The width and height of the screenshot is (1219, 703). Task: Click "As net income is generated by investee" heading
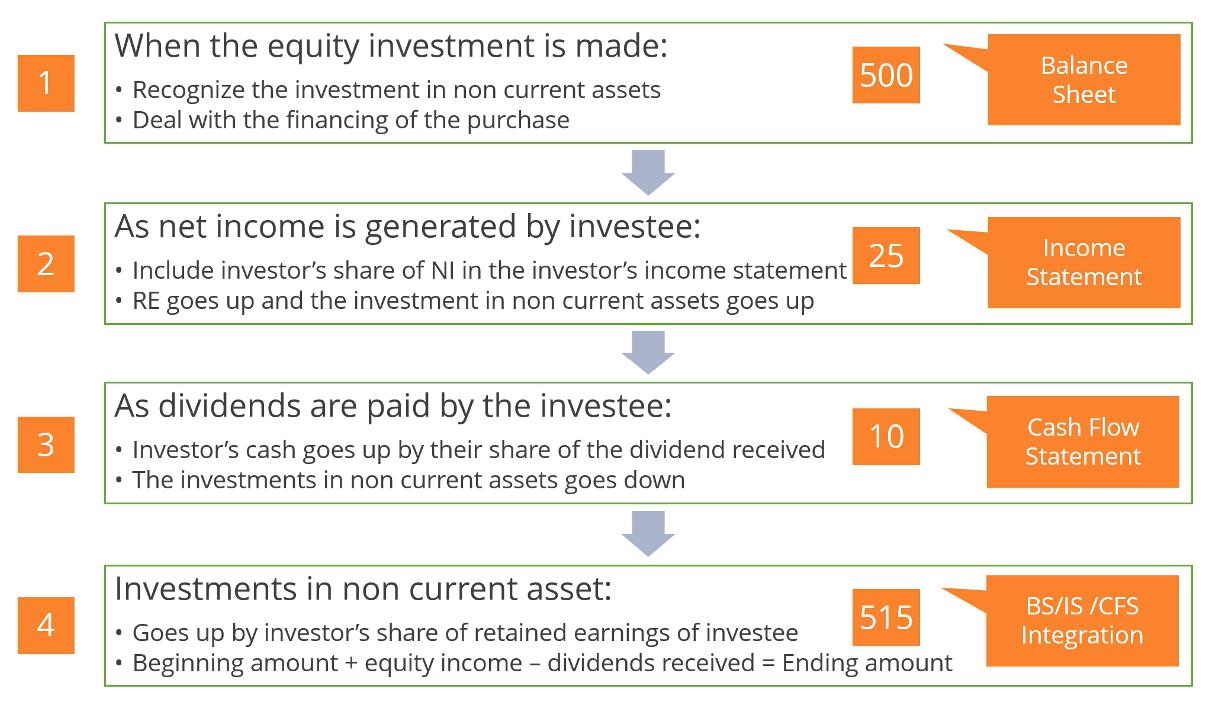point(408,226)
